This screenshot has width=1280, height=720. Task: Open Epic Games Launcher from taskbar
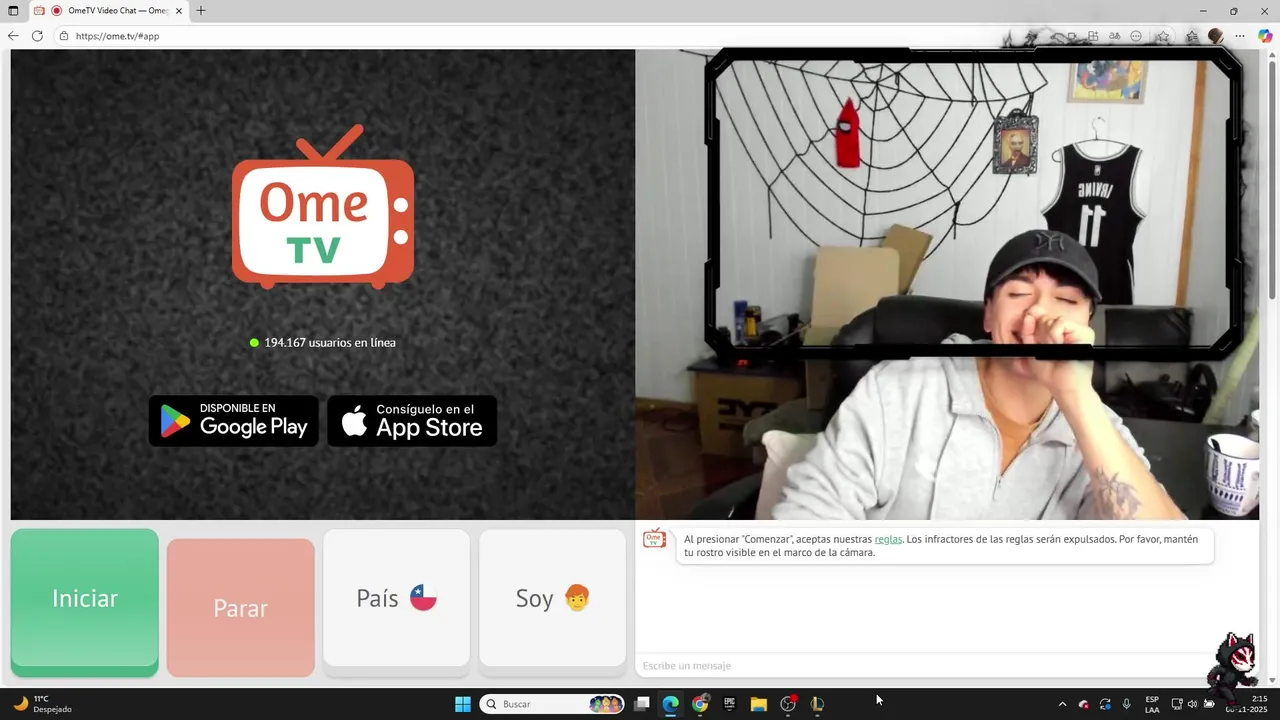pos(729,704)
